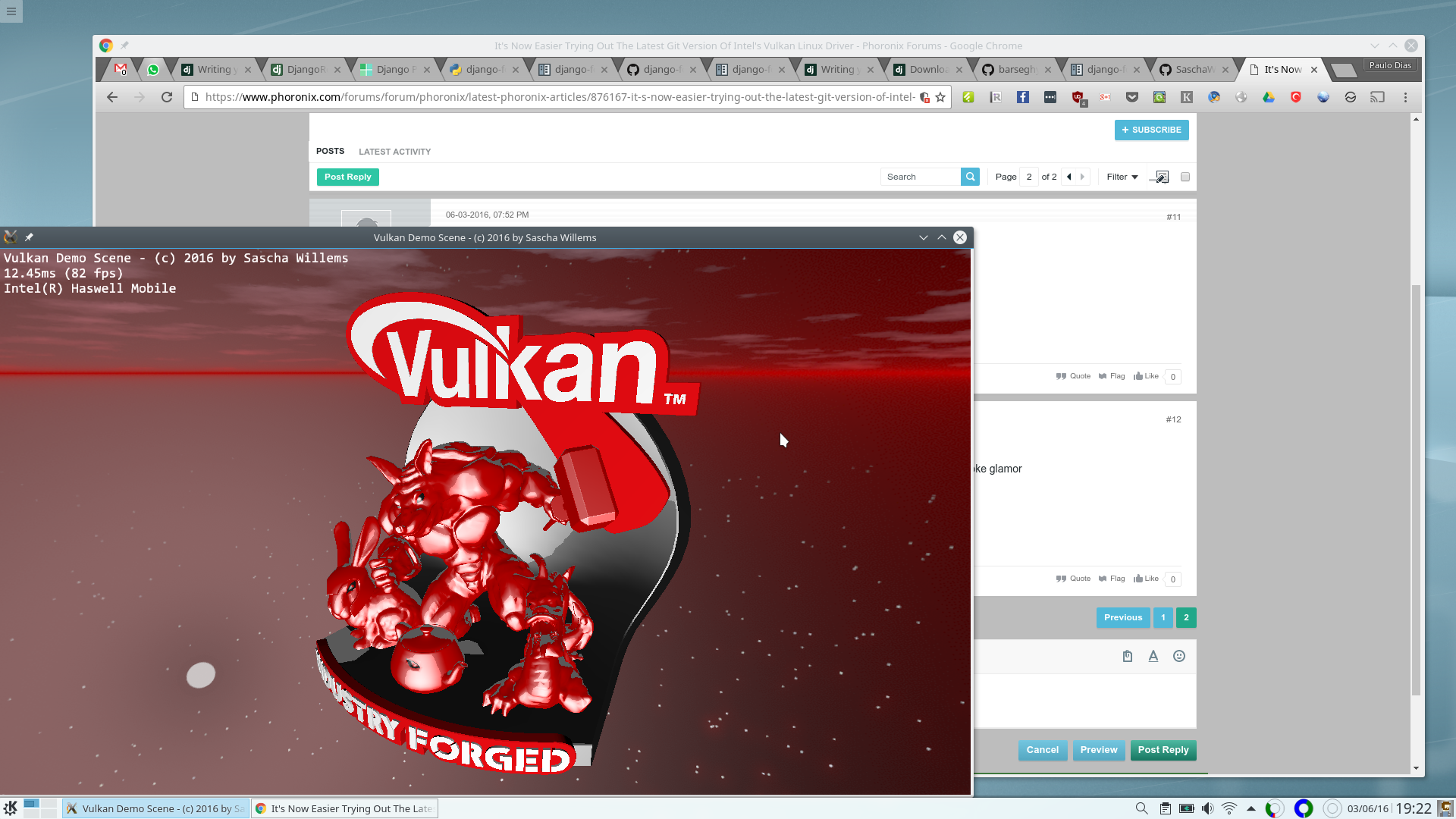Open the WhatsApp pinned tab
The height and width of the screenshot is (819, 1456).
tap(153, 69)
